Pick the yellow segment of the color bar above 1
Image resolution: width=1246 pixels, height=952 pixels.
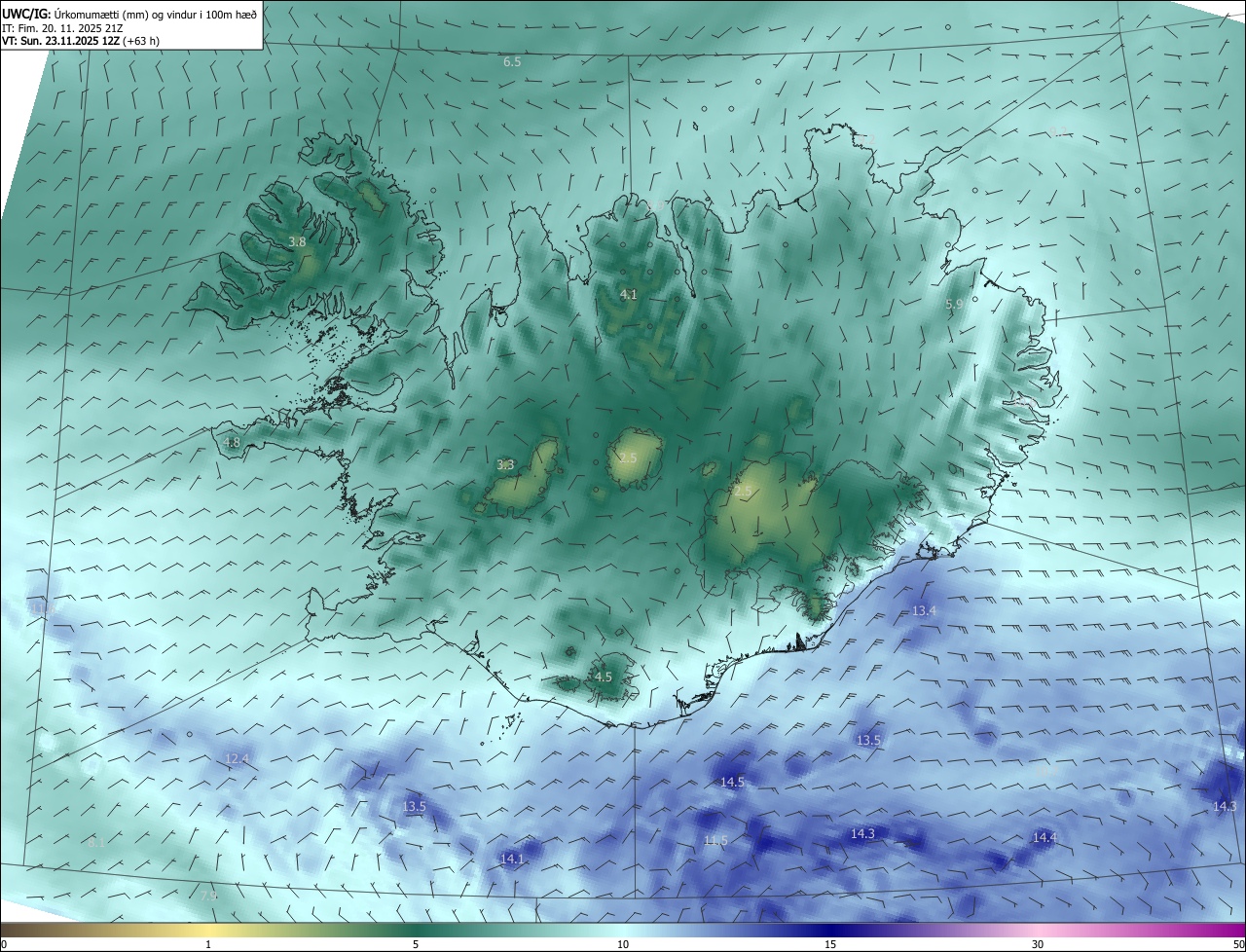click(x=208, y=930)
